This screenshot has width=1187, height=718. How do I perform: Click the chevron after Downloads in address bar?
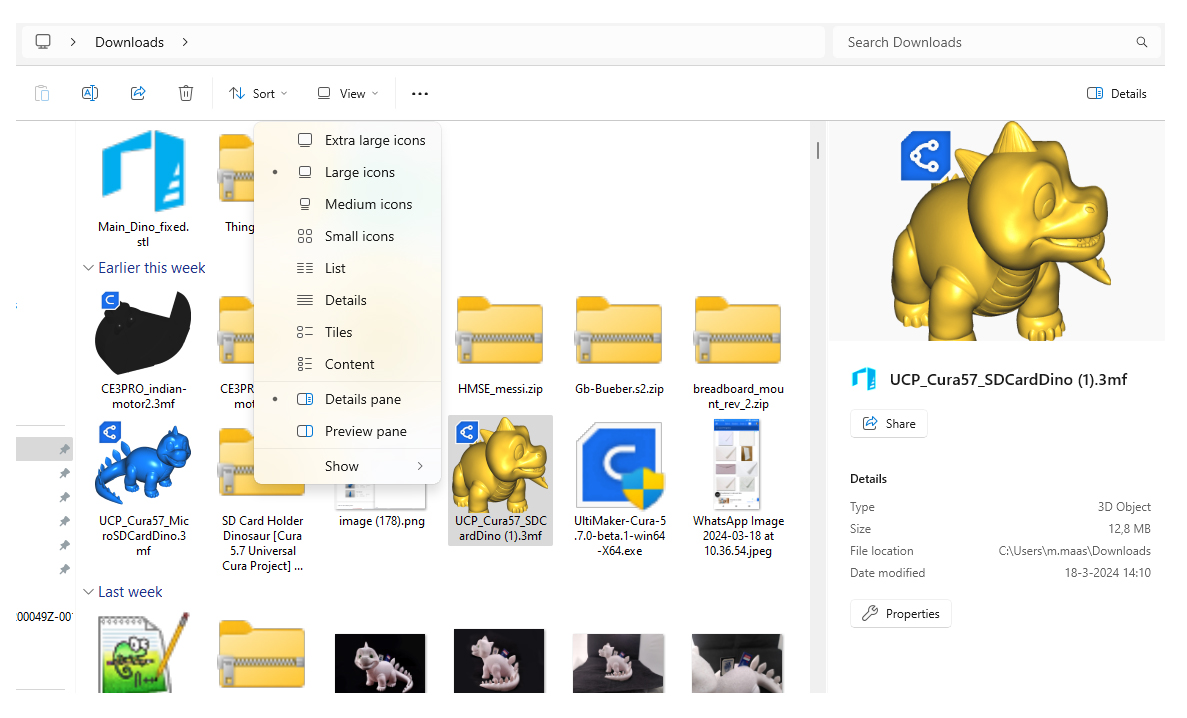coord(185,42)
